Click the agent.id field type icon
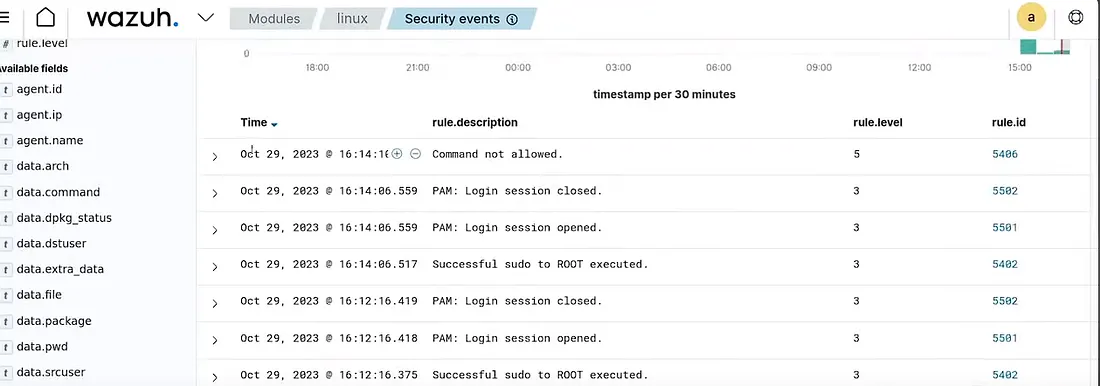 pyautogui.click(x=6, y=90)
